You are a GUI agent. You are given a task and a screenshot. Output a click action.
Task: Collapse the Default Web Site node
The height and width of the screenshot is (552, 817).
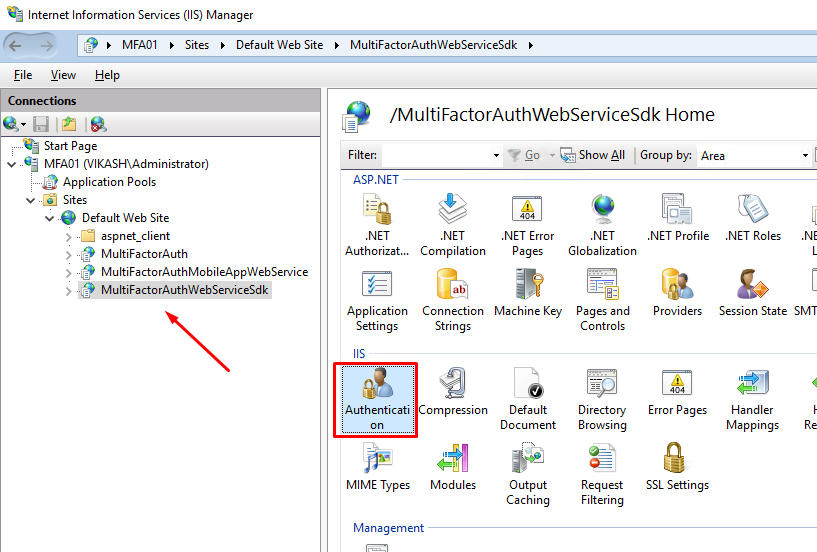pos(49,218)
